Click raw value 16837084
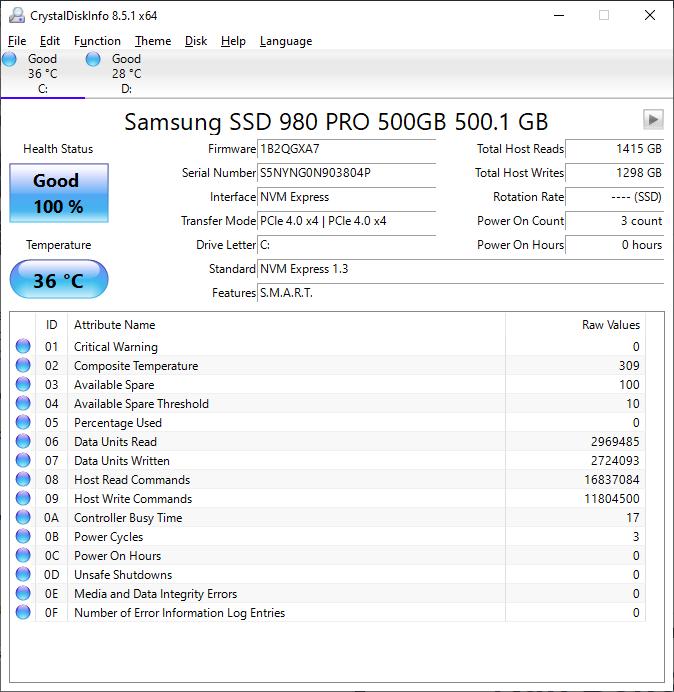Viewport: 674px width, 692px height. coord(612,480)
